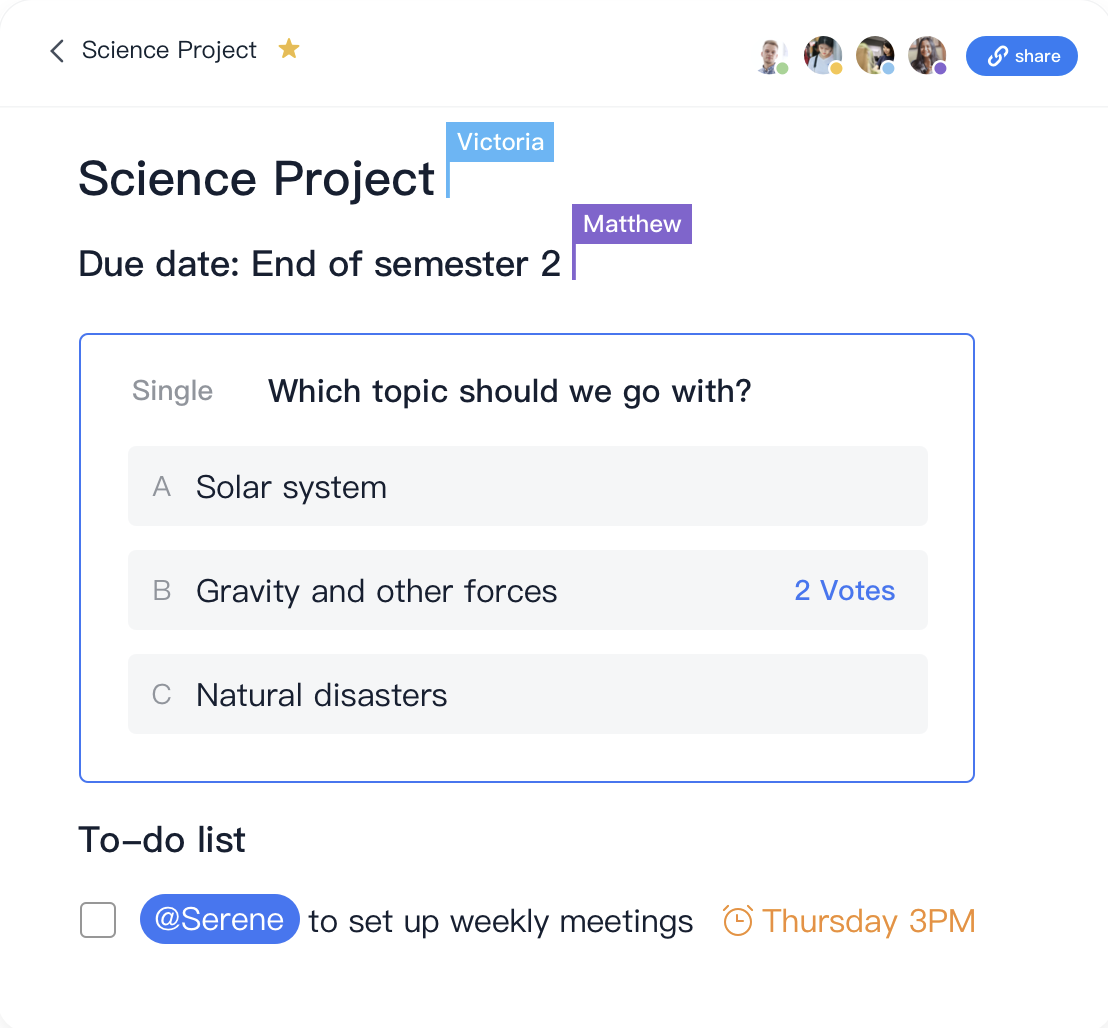This screenshot has height=1028, width=1108.
Task: Click the back chevron in the header
Action: (x=56, y=50)
